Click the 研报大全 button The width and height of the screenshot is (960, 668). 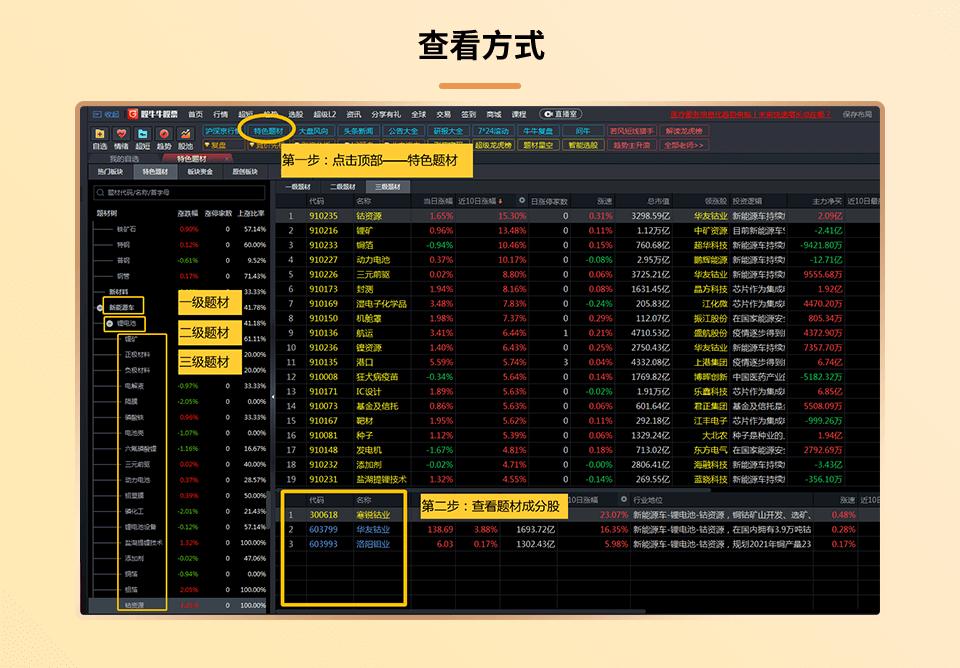tap(448, 131)
